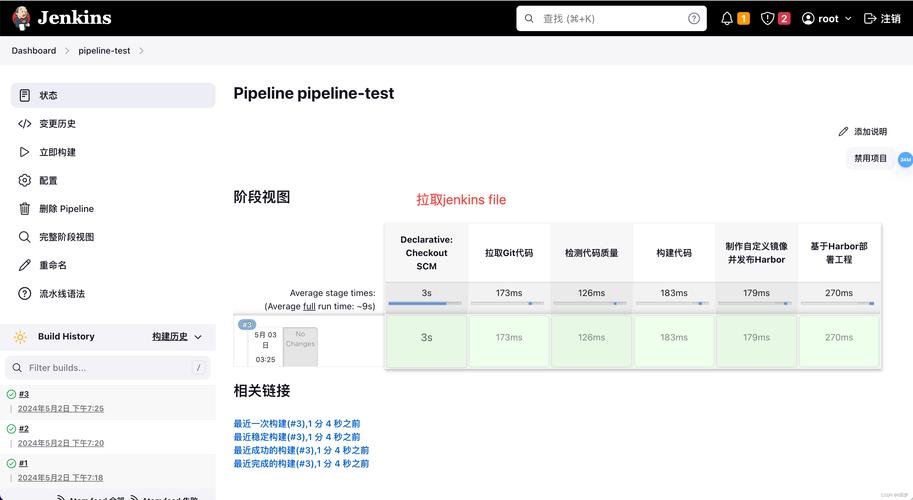Open 流水线语法 sidebar item

(x=113, y=293)
